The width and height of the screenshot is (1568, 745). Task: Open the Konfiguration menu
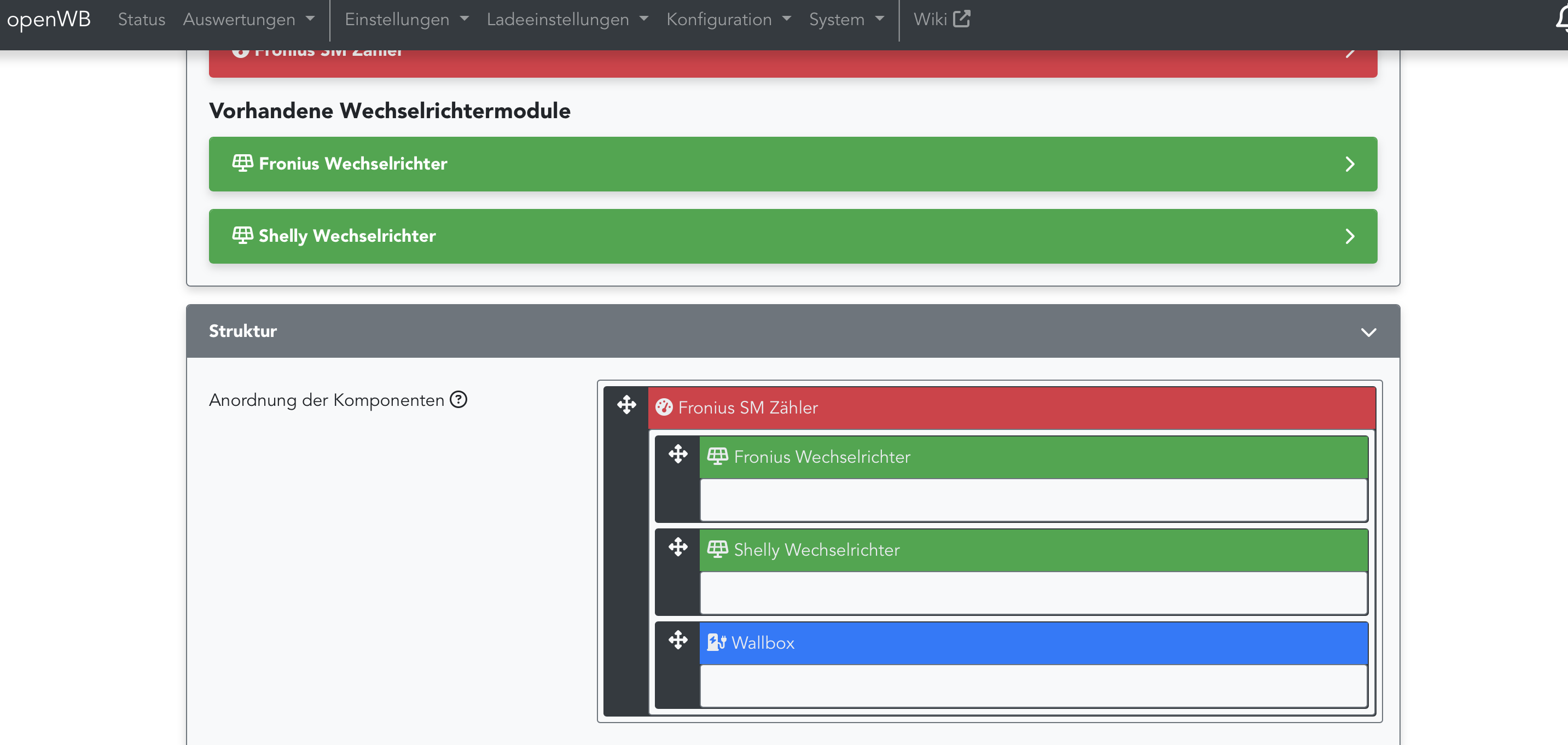729,20
